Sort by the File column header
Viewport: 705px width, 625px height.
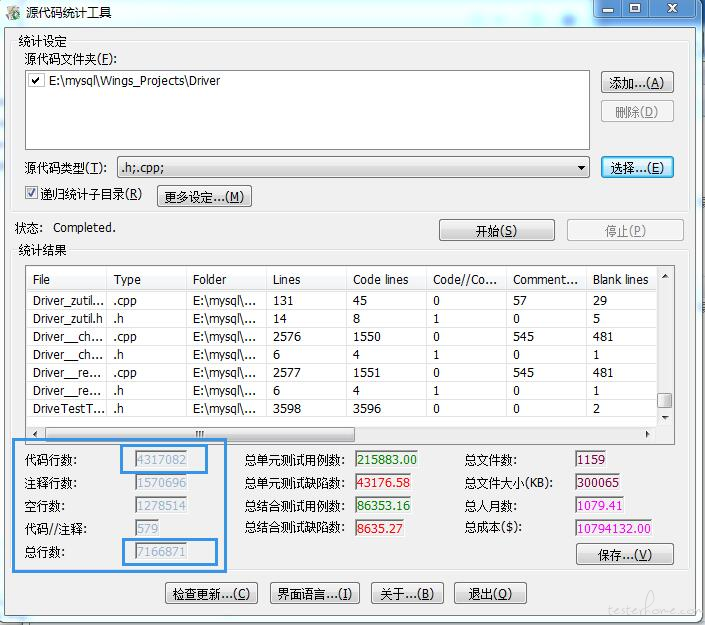click(67, 279)
